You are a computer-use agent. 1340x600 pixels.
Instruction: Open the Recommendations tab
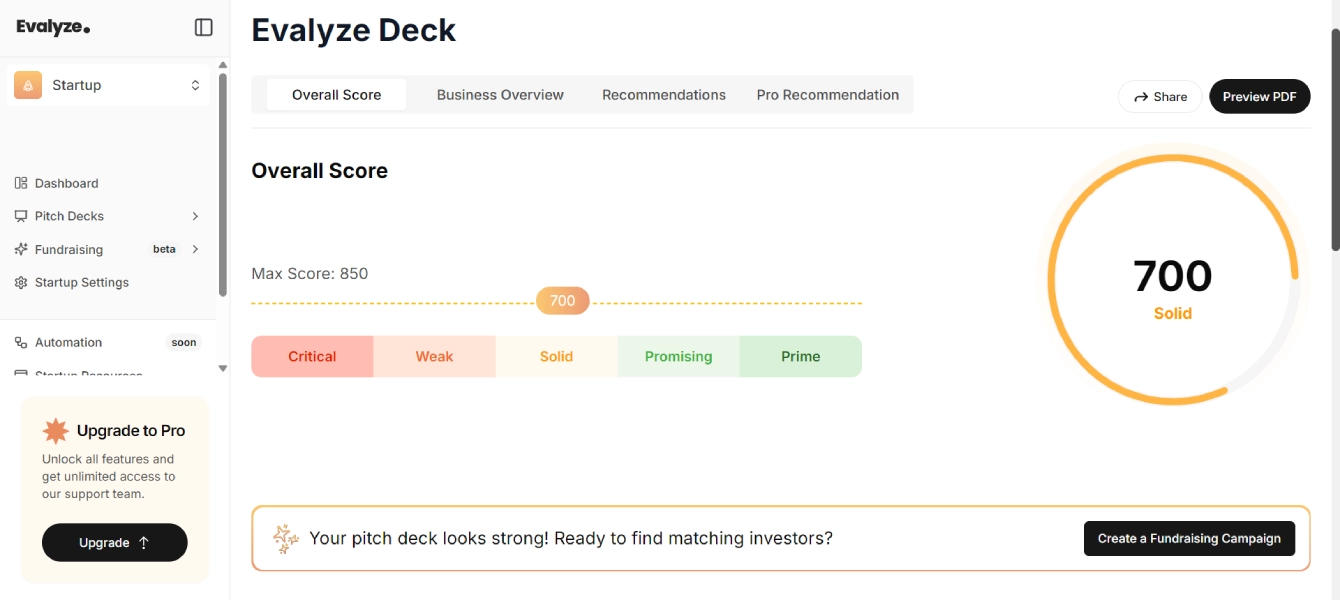tap(664, 95)
